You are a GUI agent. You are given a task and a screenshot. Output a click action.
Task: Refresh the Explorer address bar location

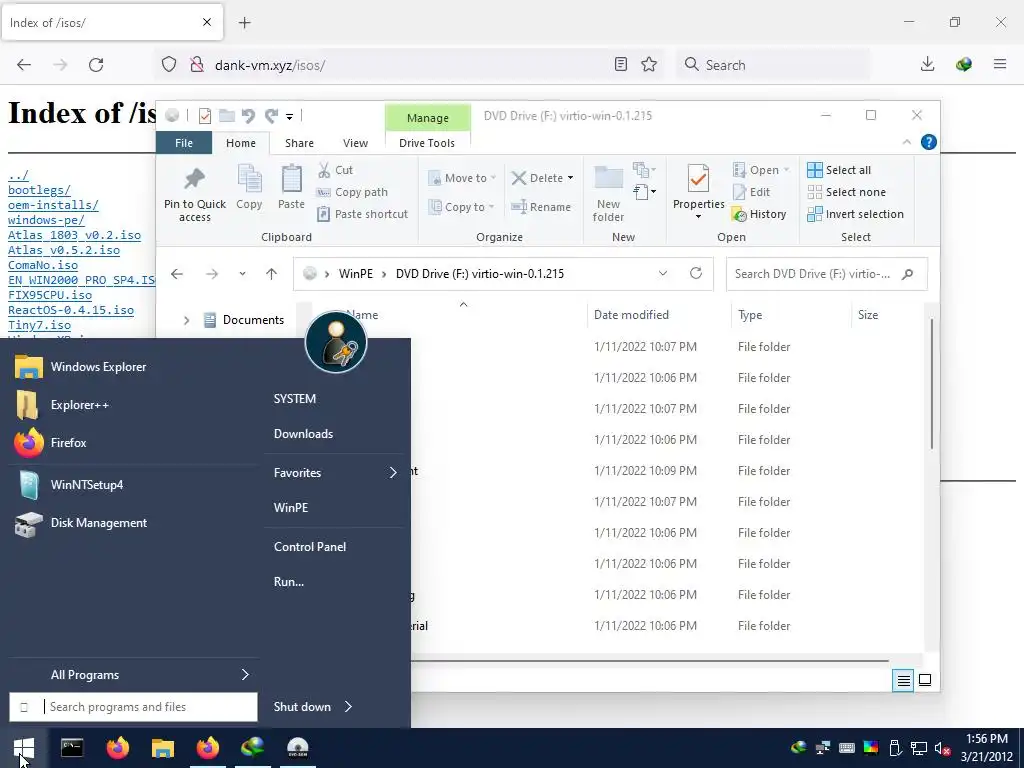click(696, 274)
